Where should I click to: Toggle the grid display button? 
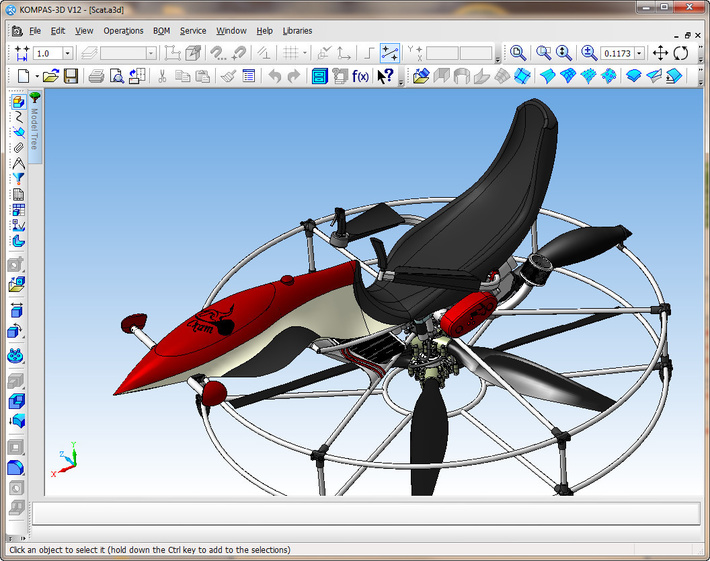(x=290, y=53)
